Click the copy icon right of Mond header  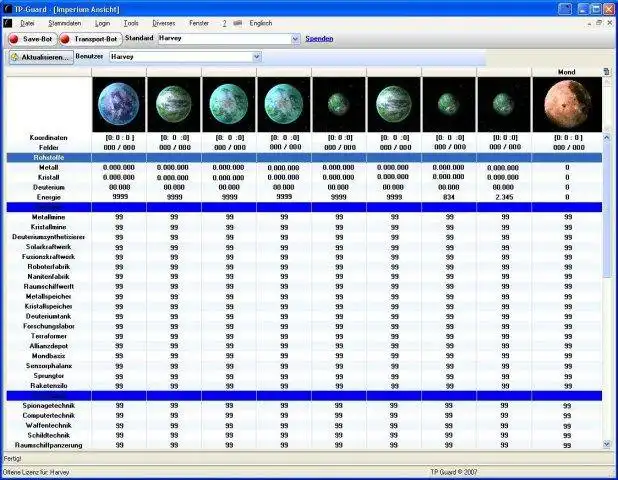click(606, 72)
